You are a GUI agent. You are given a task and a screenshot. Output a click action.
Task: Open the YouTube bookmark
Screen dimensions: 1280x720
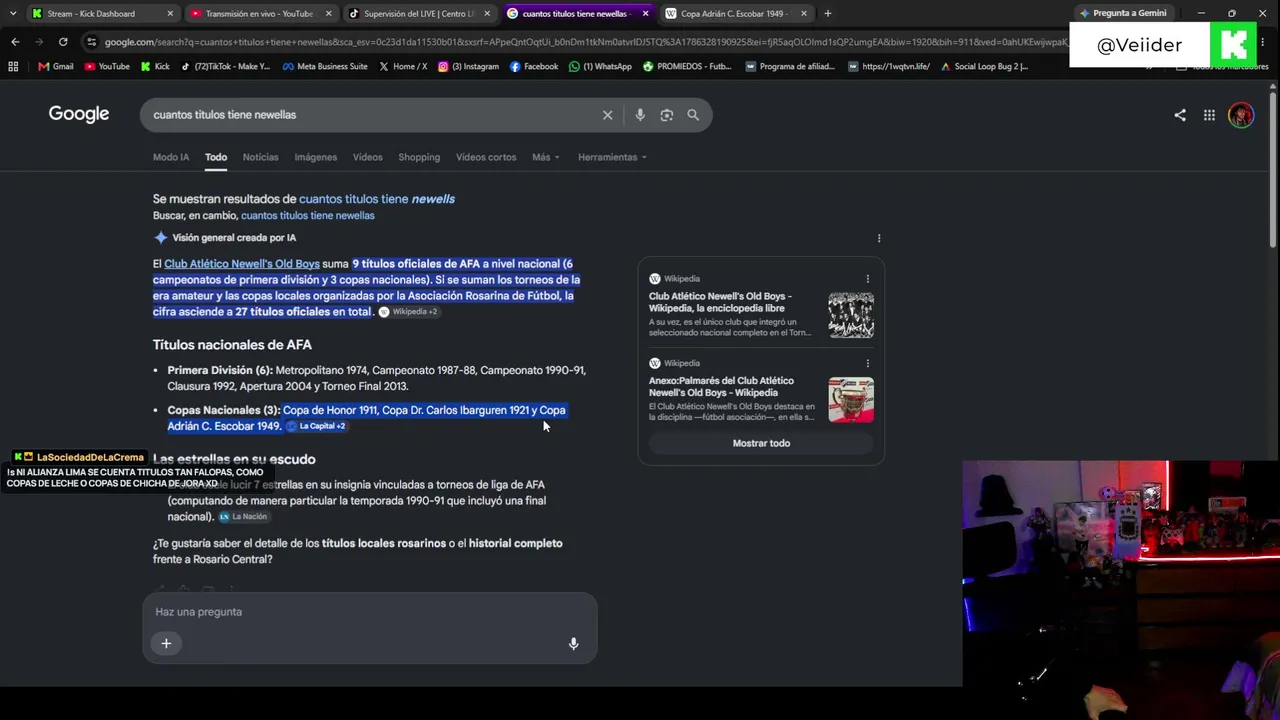(x=107, y=66)
